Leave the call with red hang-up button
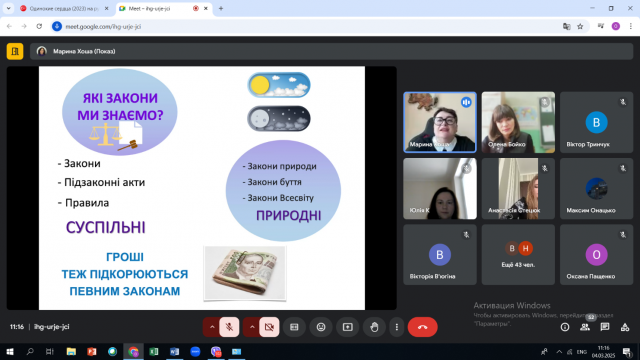Screen dimensions: 640x360 (422, 327)
